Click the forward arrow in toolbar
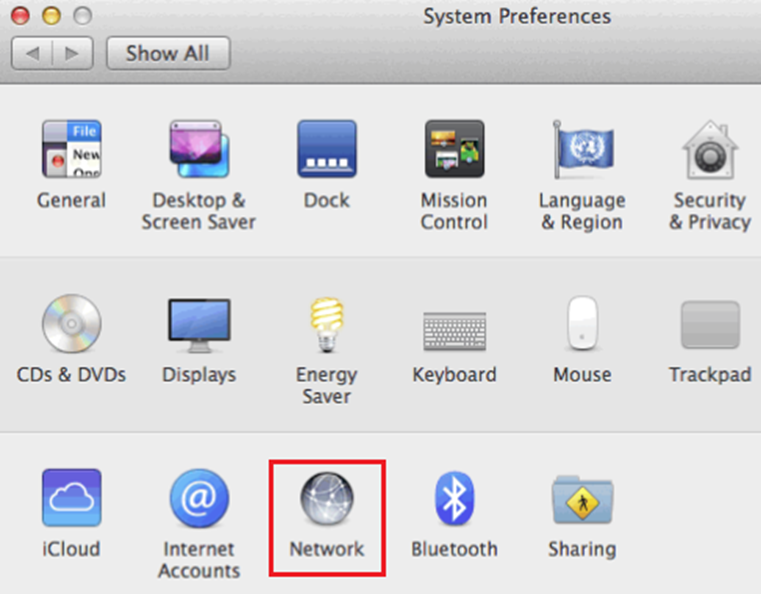Image resolution: width=761 pixels, height=594 pixels. (73, 53)
